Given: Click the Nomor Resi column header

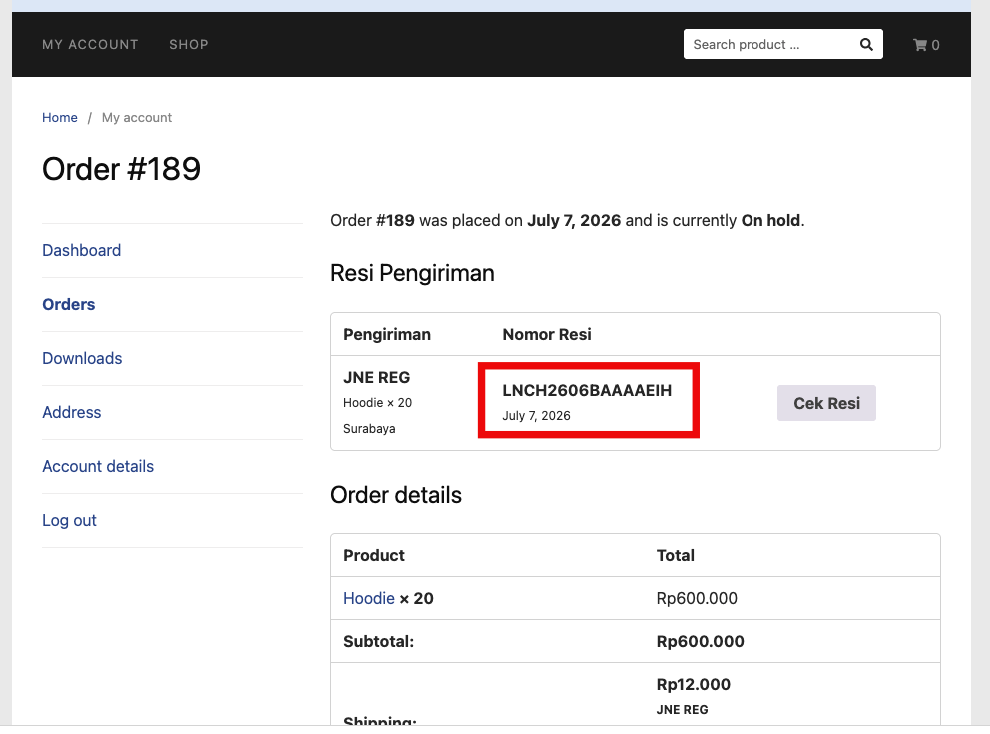Looking at the screenshot, I should [547, 334].
